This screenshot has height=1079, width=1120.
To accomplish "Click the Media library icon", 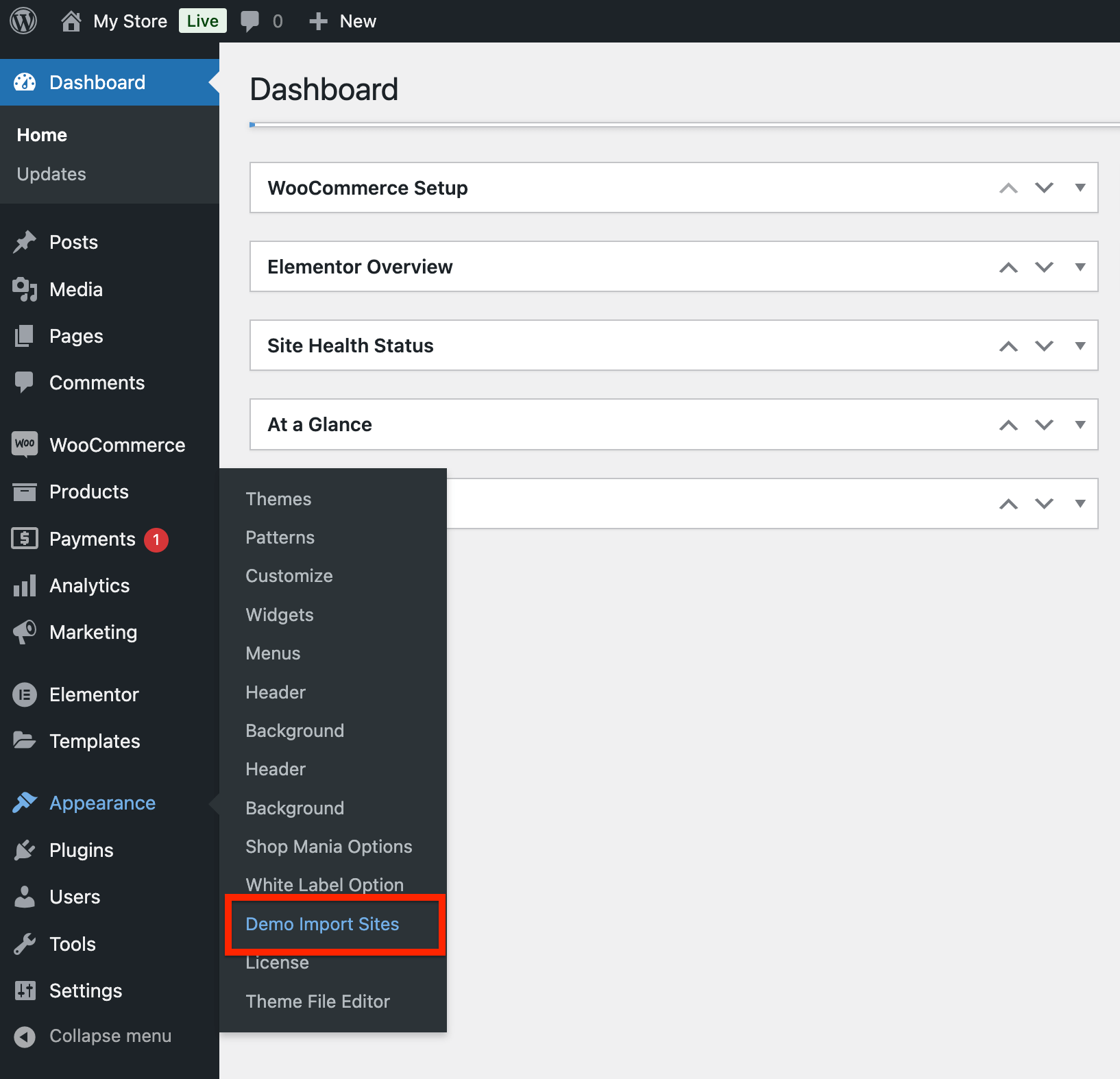I will pyautogui.click(x=25, y=289).
